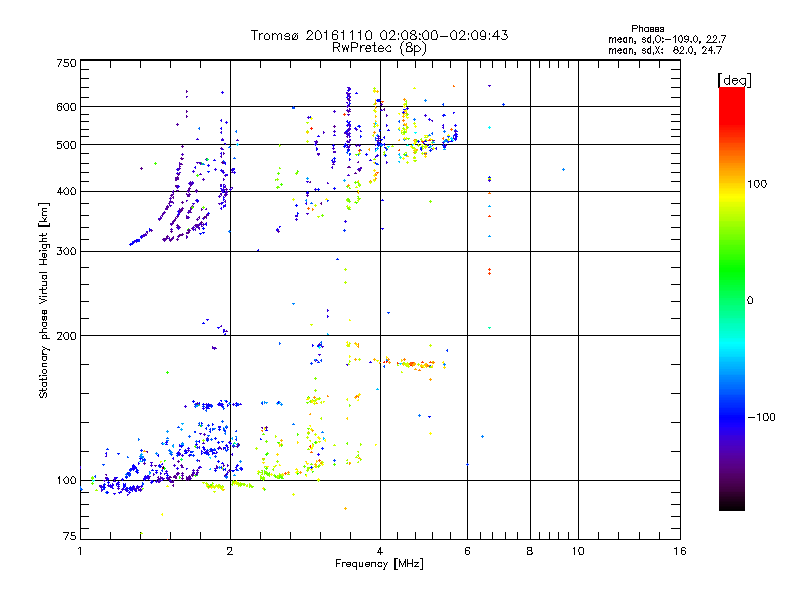The height and width of the screenshot is (600, 800).
Task: Click the 'mean, sd,X: 82.0, 24.7' statistic
Action: click(x=665, y=50)
